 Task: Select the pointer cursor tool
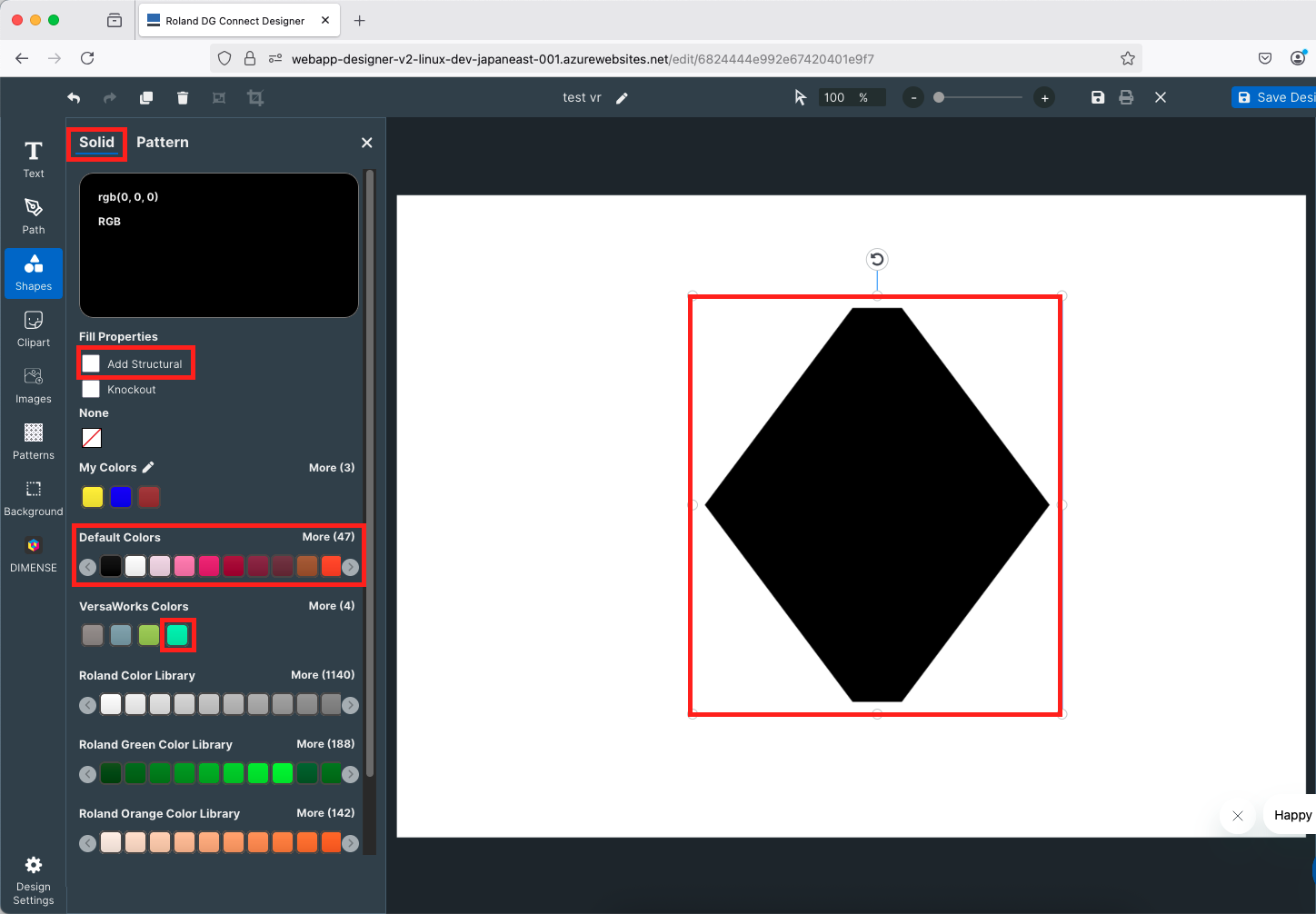(x=801, y=97)
